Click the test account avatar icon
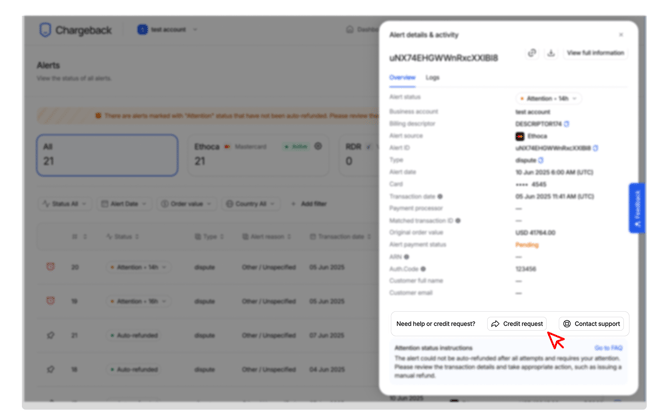 pyautogui.click(x=142, y=29)
